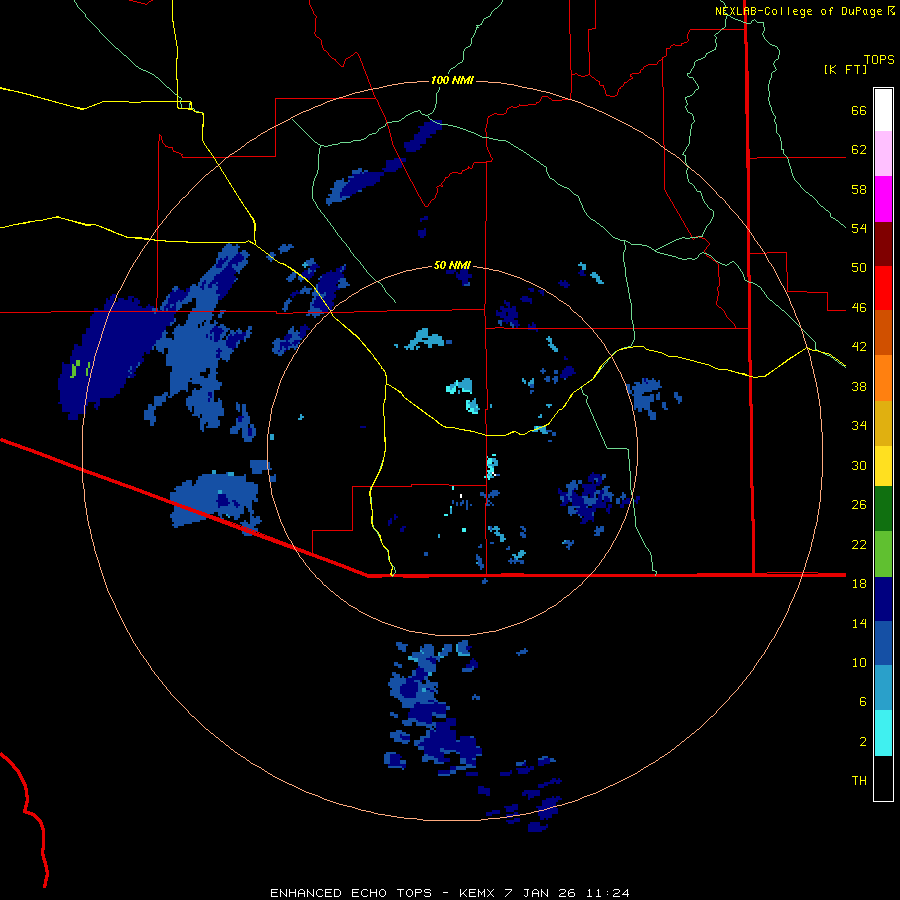The height and width of the screenshot is (900, 900).
Task: Click the '46' legend value label
Action: 859,308
